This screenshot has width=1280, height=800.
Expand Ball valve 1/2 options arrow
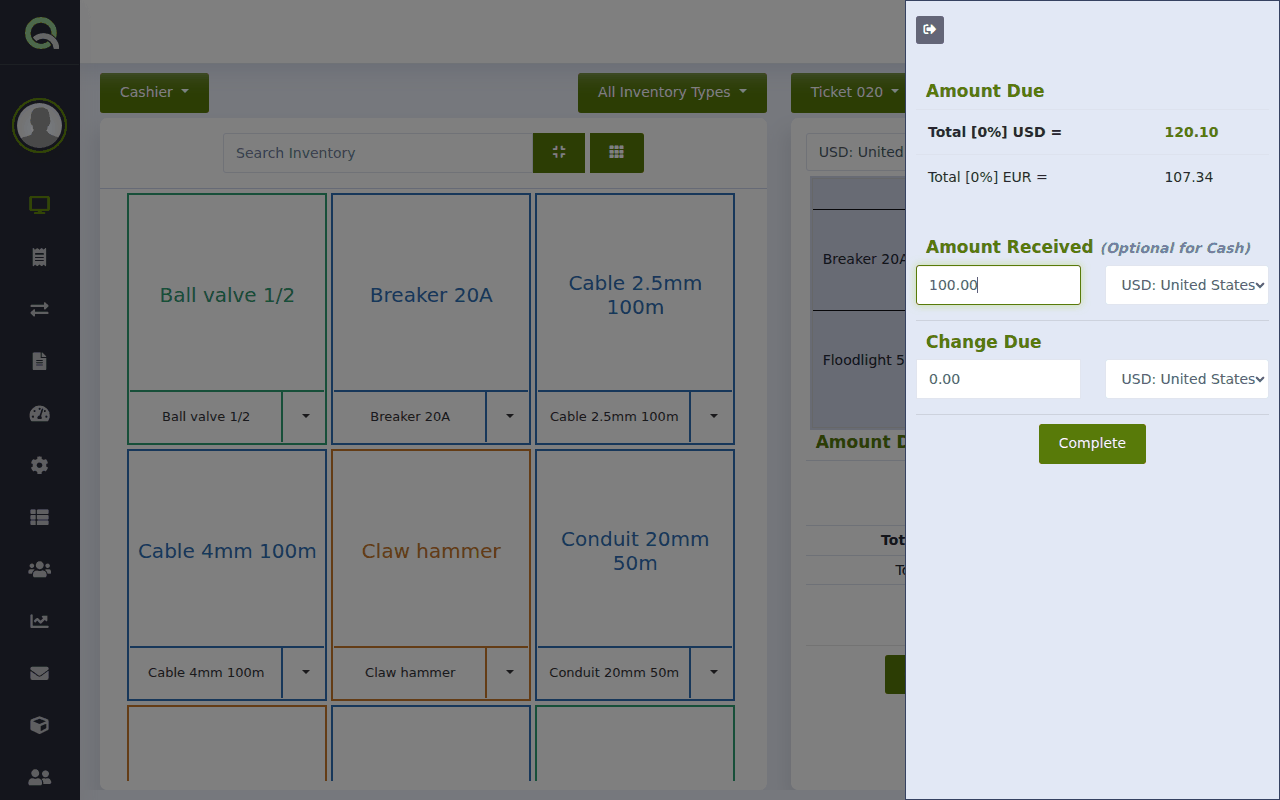pyautogui.click(x=305, y=417)
